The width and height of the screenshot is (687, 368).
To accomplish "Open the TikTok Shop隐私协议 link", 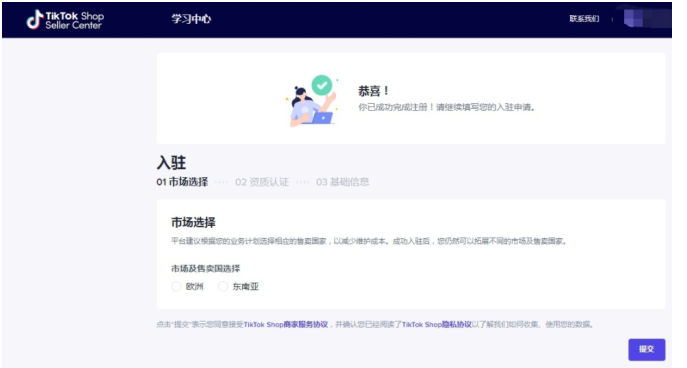I will pyautogui.click(x=436, y=325).
